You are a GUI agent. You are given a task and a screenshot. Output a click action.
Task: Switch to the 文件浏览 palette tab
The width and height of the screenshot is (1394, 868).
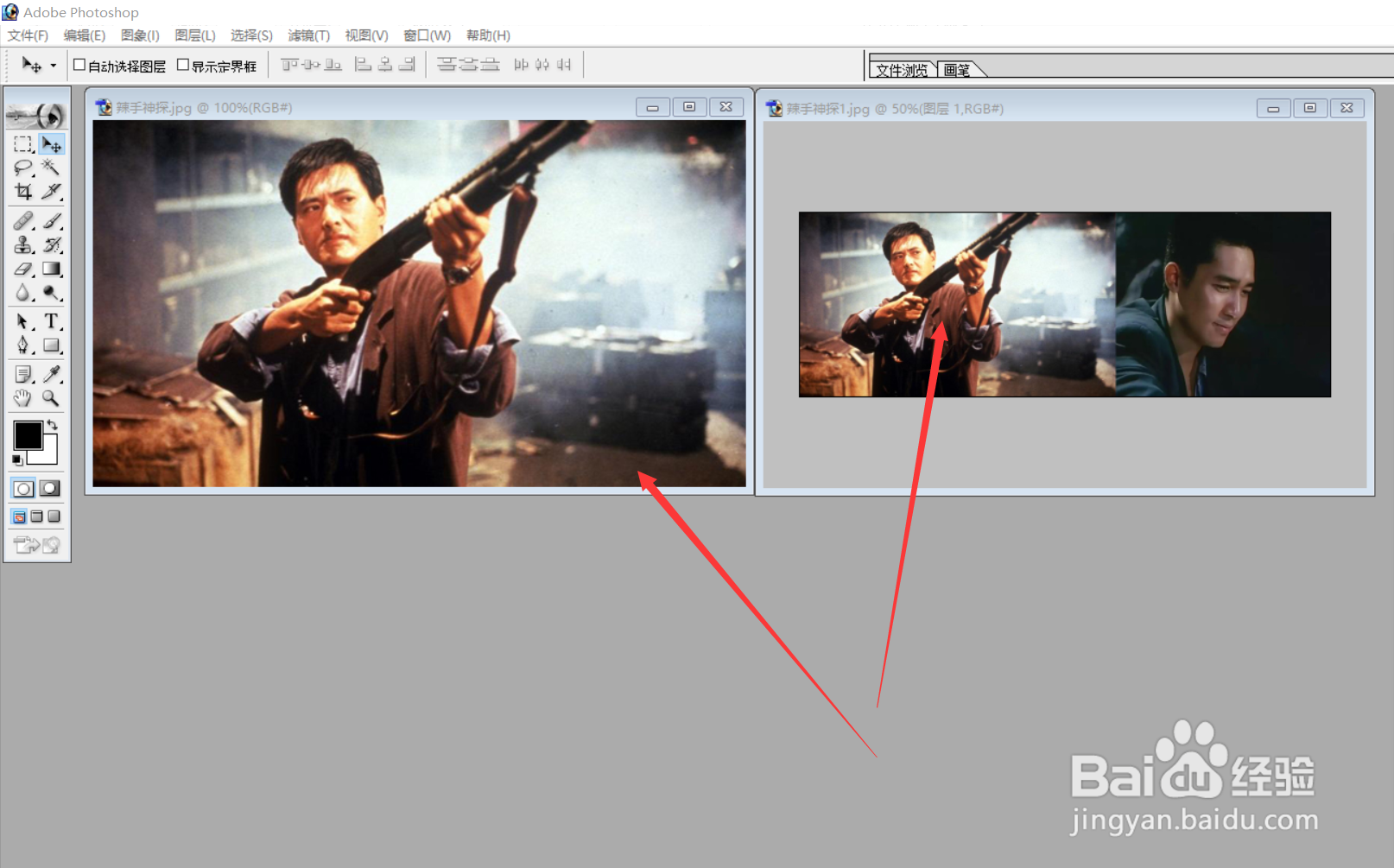tap(902, 70)
